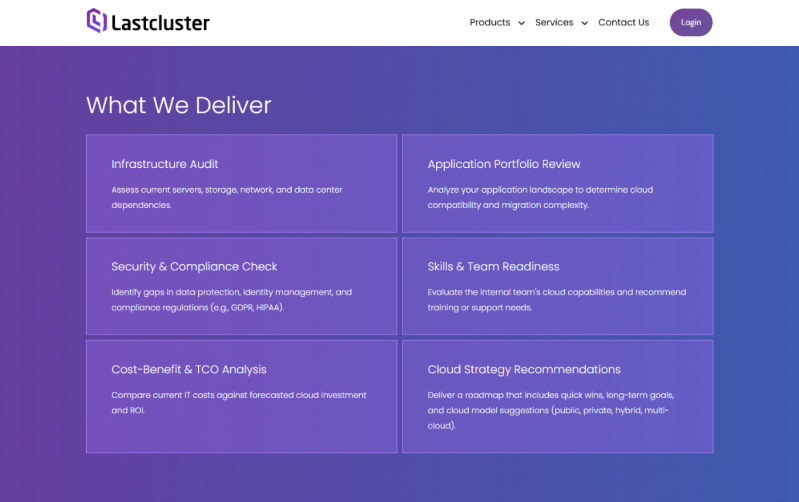This screenshot has width=799, height=502.
Task: Expand the Services dropdown chevron
Action: [584, 23]
